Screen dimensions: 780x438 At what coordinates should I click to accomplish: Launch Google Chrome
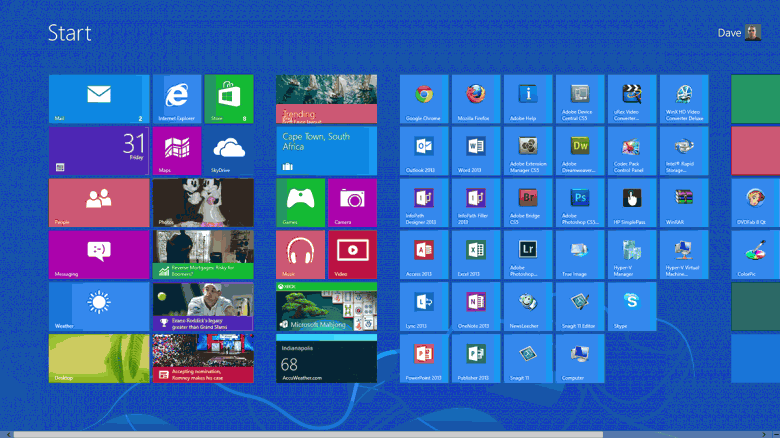(424, 99)
